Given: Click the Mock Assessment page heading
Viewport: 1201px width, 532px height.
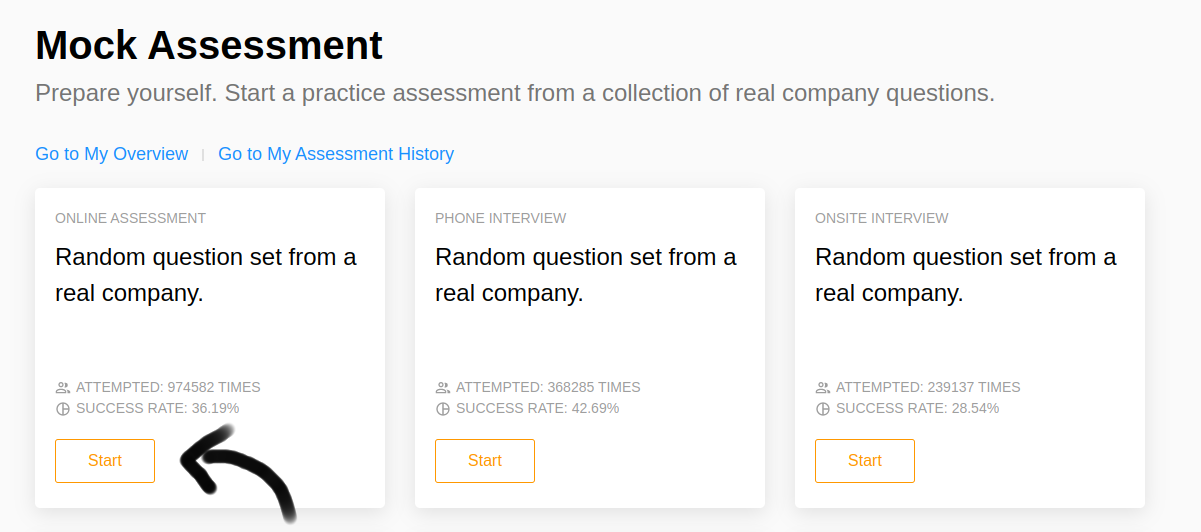Looking at the screenshot, I should [x=209, y=46].
